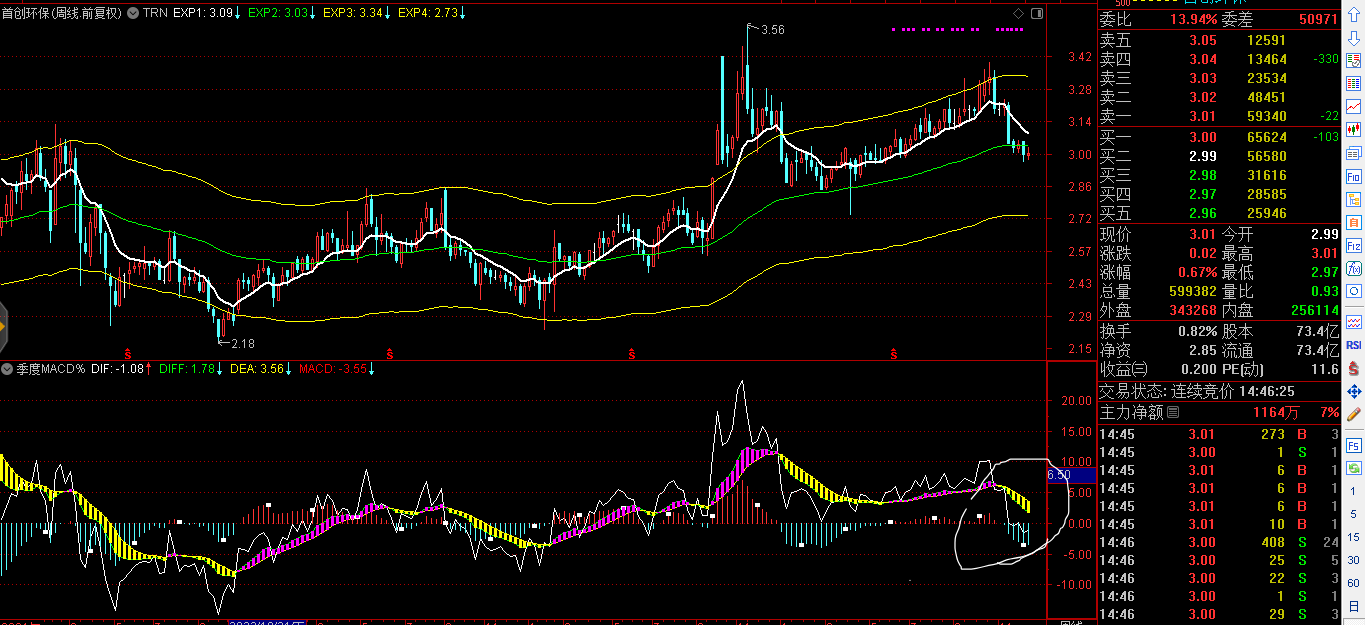Viewport: 1365px width, 625px height.
Task: Expand the dropdown beside 季度MACD% indicator title
Action: [7, 369]
